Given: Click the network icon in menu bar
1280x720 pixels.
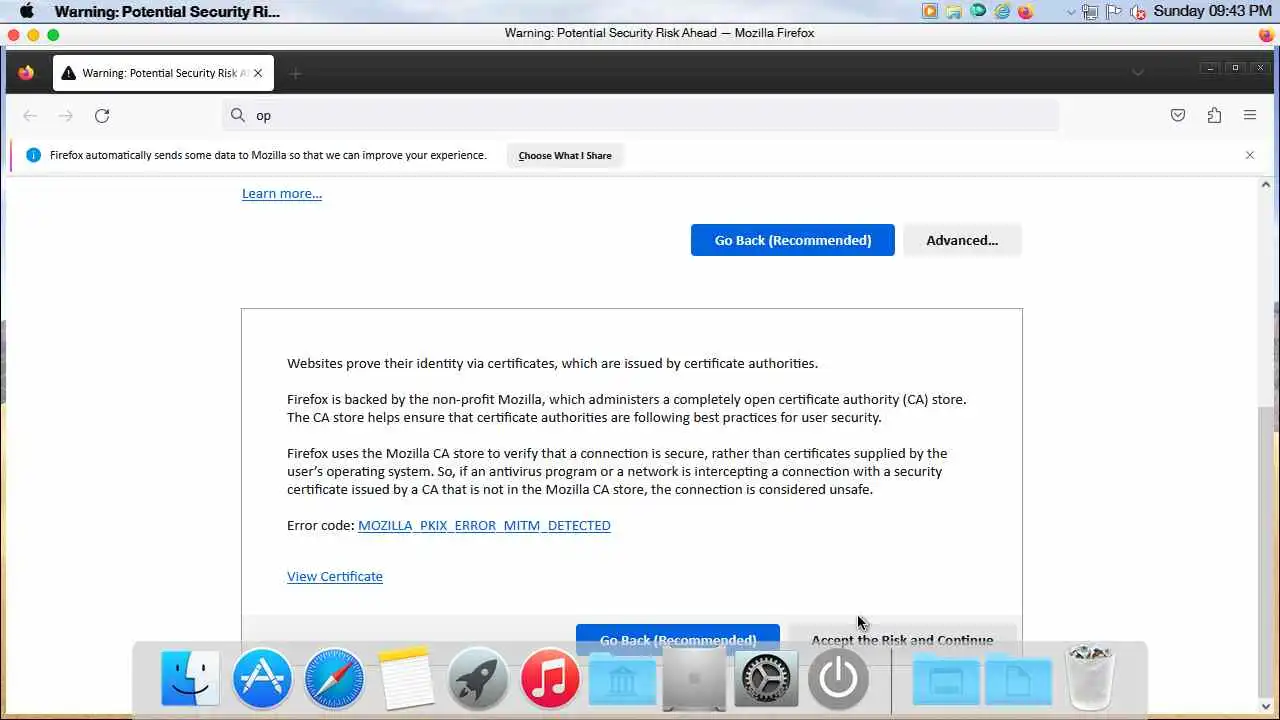Looking at the screenshot, I should [1090, 12].
